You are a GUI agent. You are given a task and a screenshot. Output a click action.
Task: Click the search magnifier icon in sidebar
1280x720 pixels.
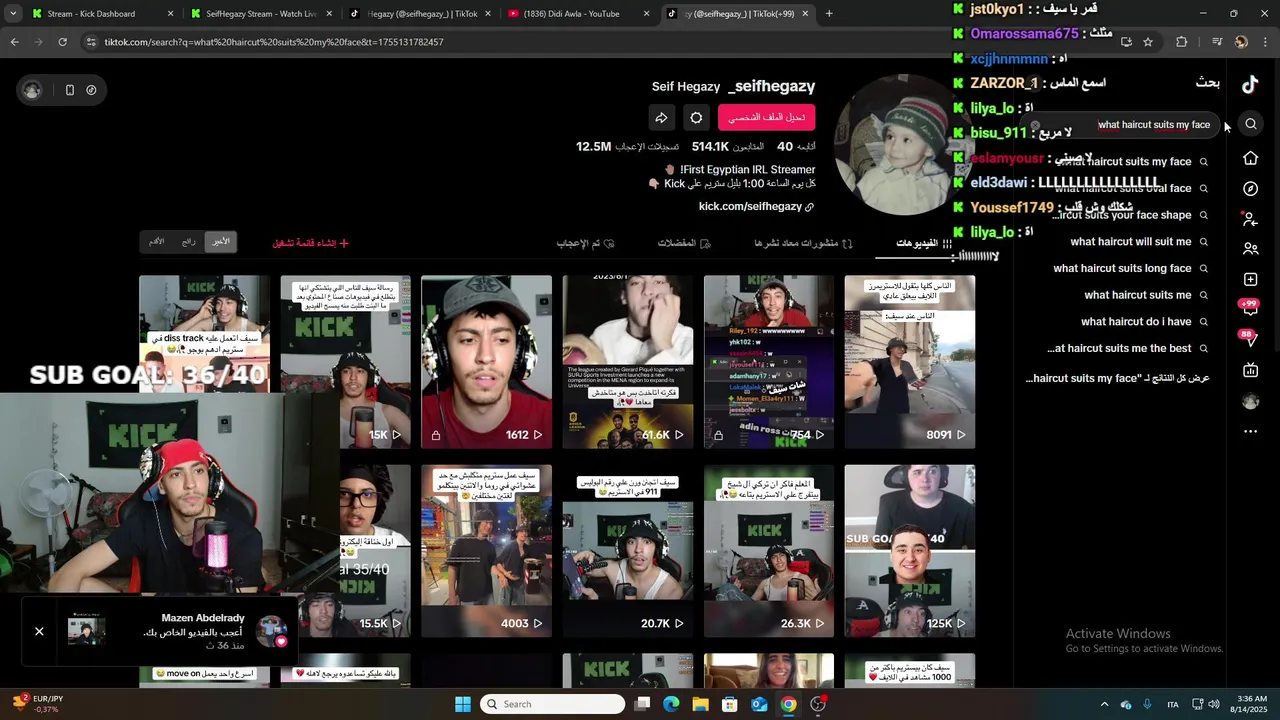pyautogui.click(x=1251, y=124)
